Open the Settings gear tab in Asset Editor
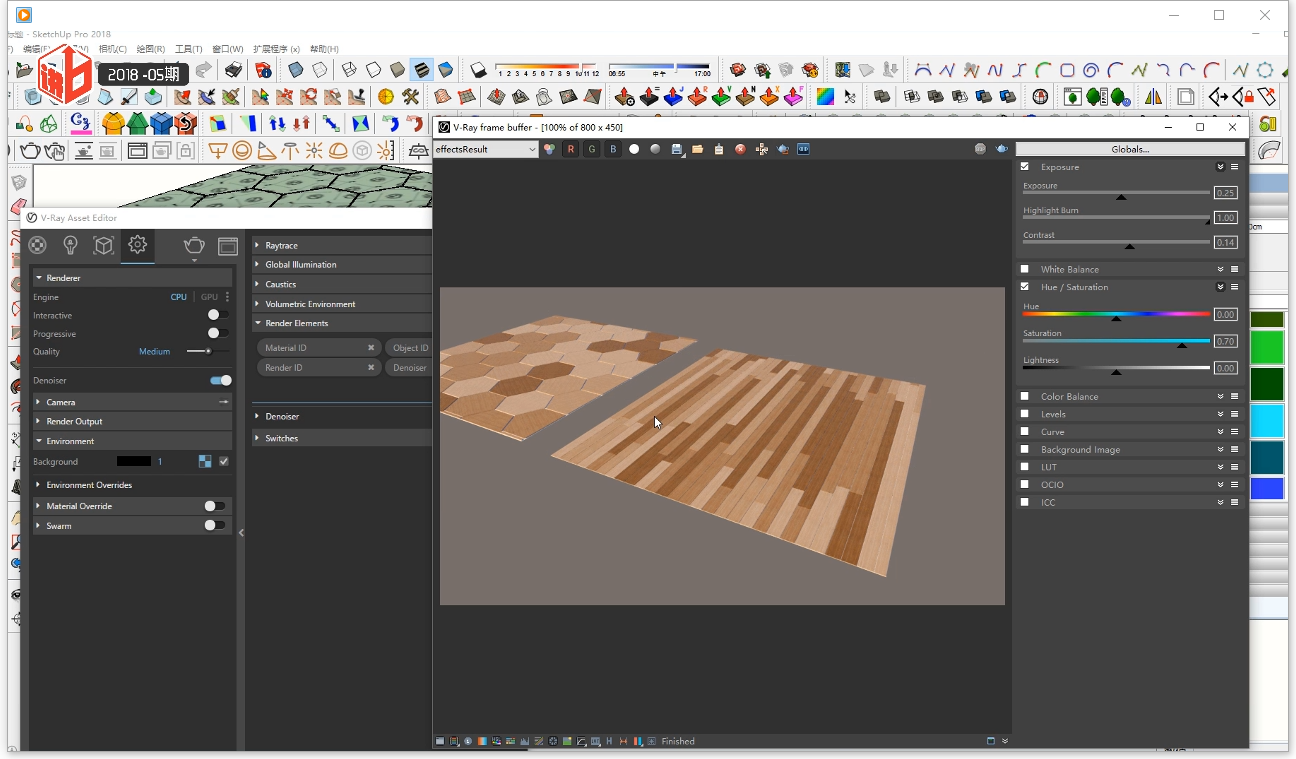 point(138,245)
